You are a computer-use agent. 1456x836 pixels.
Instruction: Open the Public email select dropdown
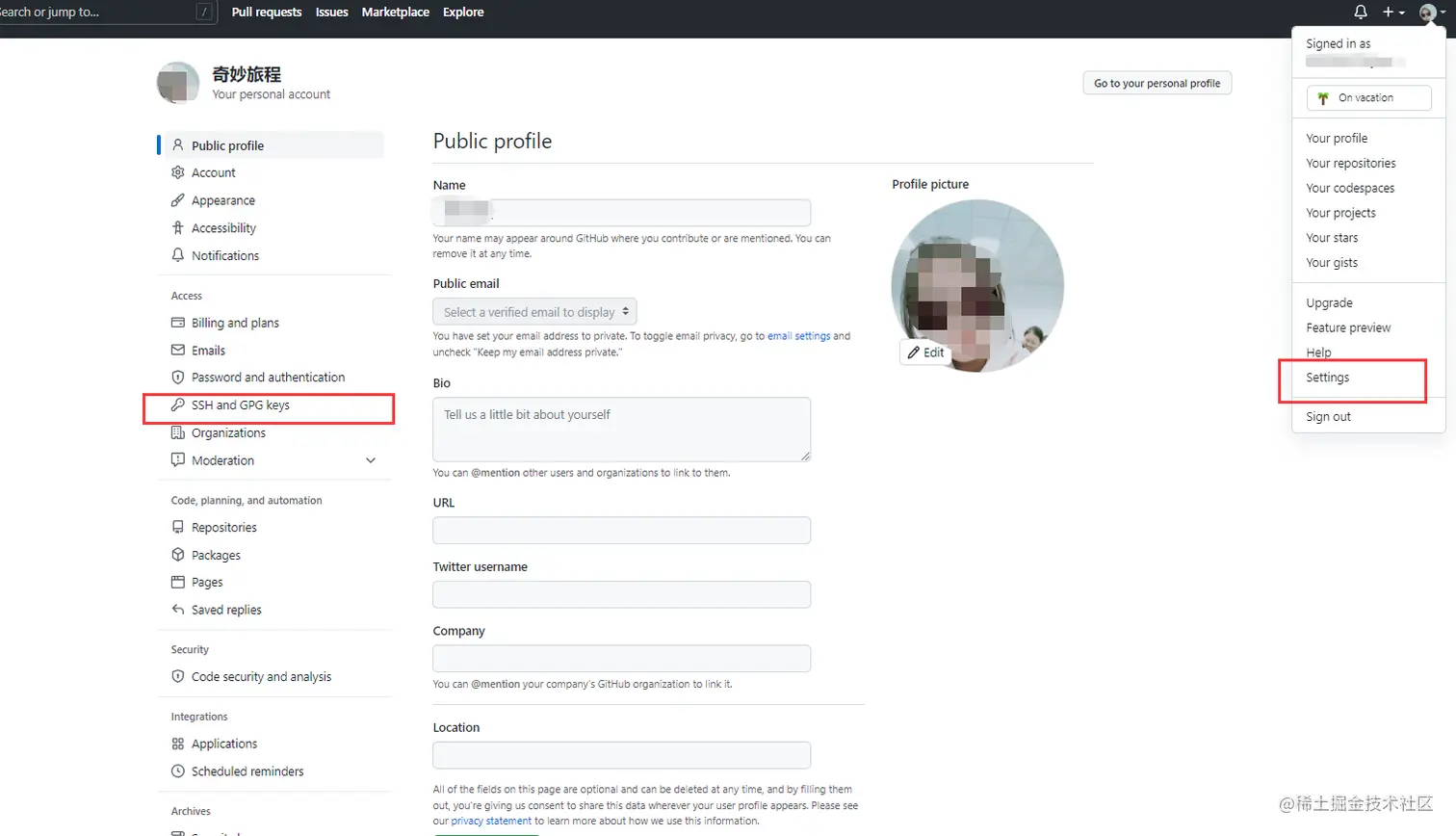(x=534, y=312)
